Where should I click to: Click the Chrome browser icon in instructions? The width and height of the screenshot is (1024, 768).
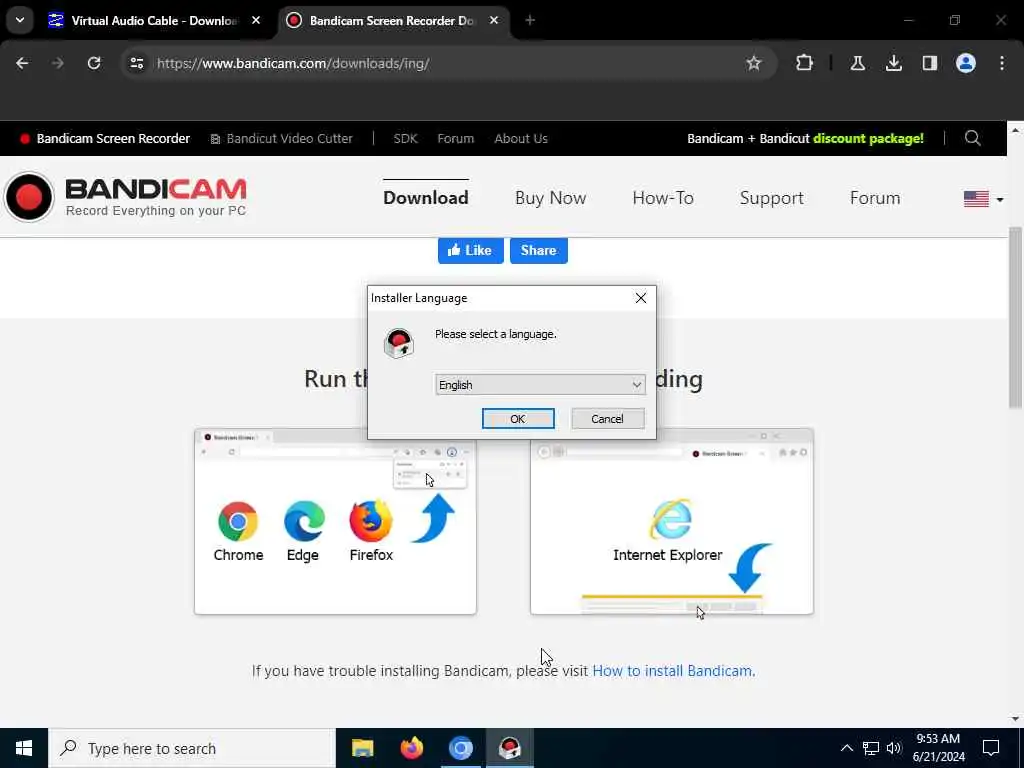pyautogui.click(x=238, y=521)
